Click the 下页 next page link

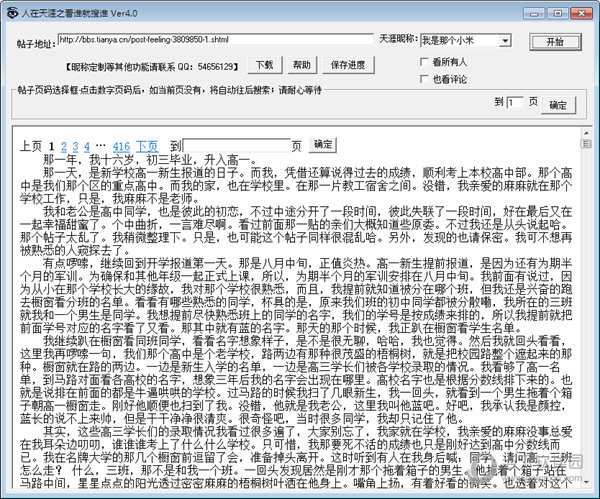pos(146,145)
